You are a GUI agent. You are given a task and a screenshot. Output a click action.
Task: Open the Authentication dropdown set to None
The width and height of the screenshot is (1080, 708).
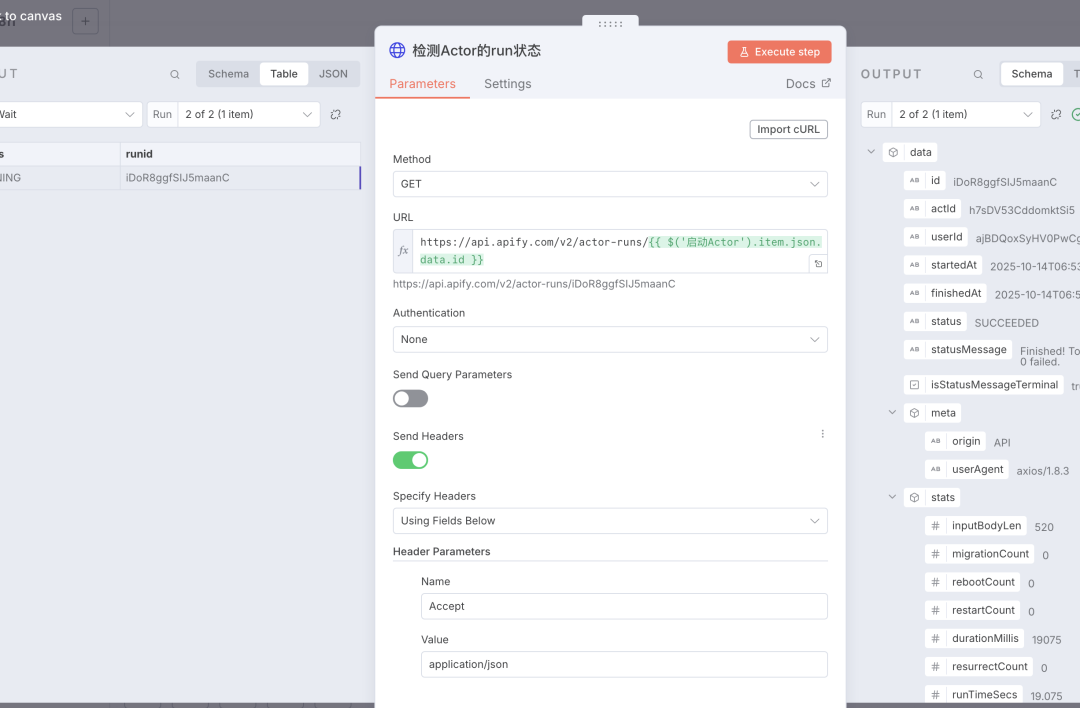coord(610,340)
